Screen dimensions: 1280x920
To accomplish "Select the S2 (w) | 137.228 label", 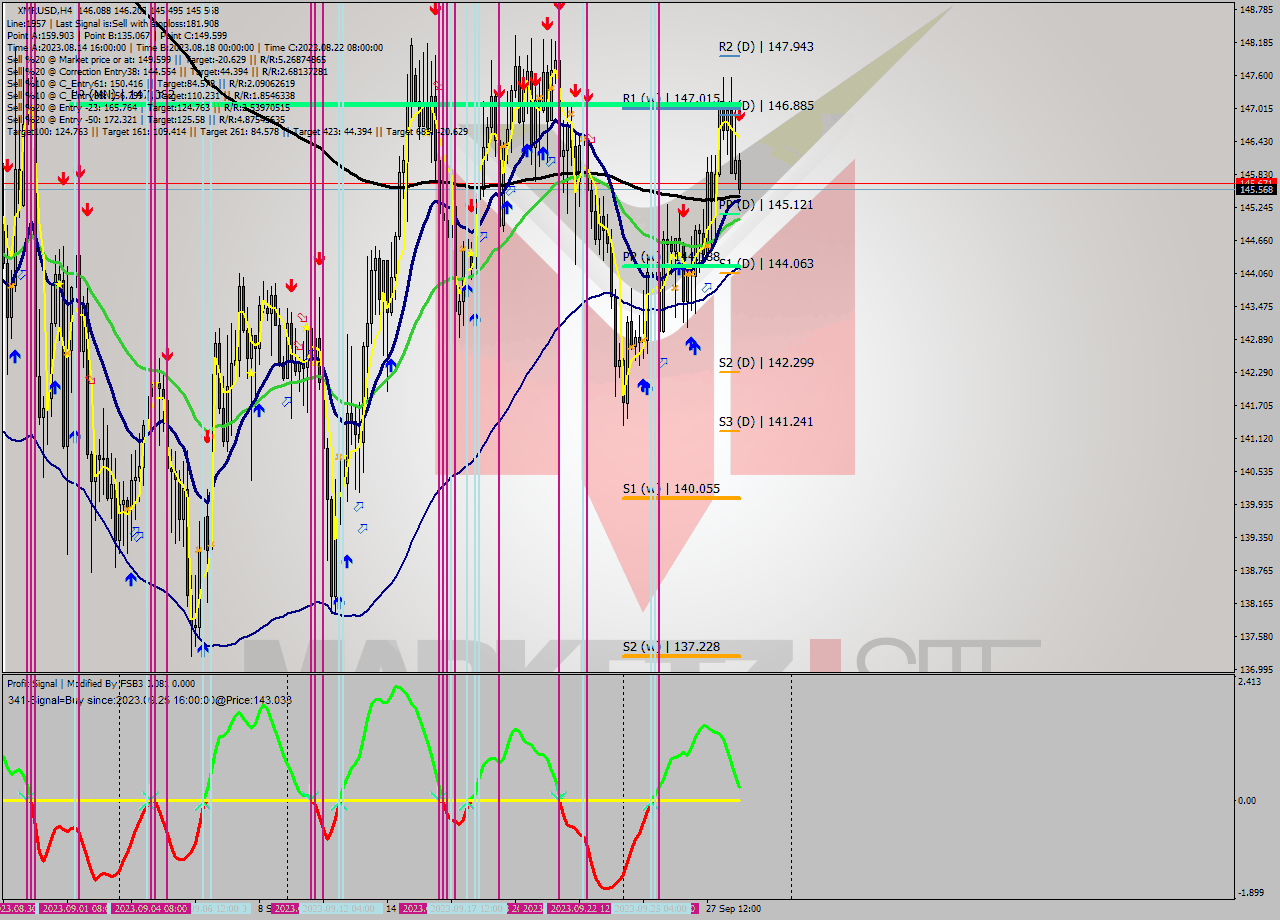I will coord(670,646).
